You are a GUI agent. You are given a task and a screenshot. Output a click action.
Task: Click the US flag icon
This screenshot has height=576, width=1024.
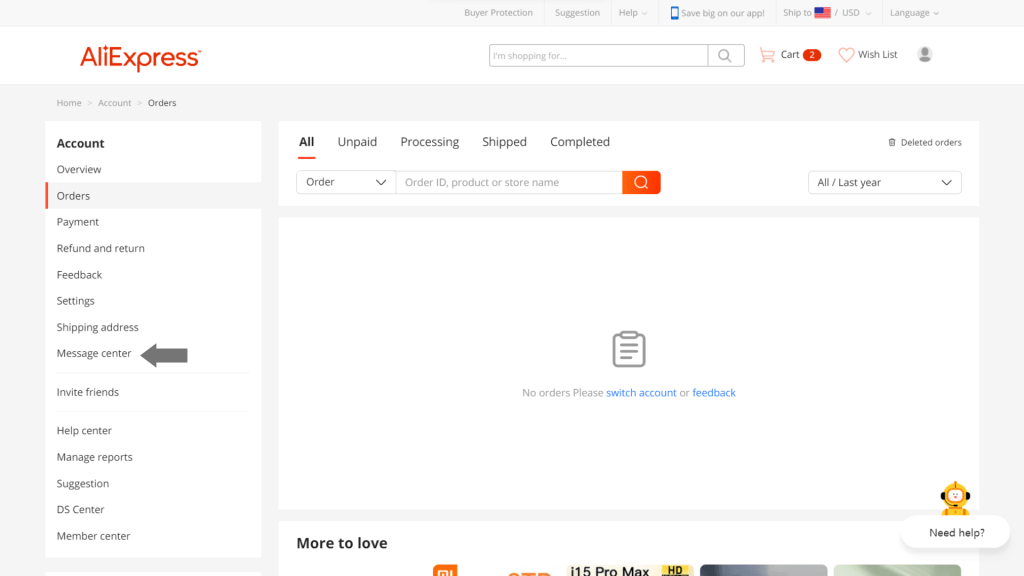point(822,12)
